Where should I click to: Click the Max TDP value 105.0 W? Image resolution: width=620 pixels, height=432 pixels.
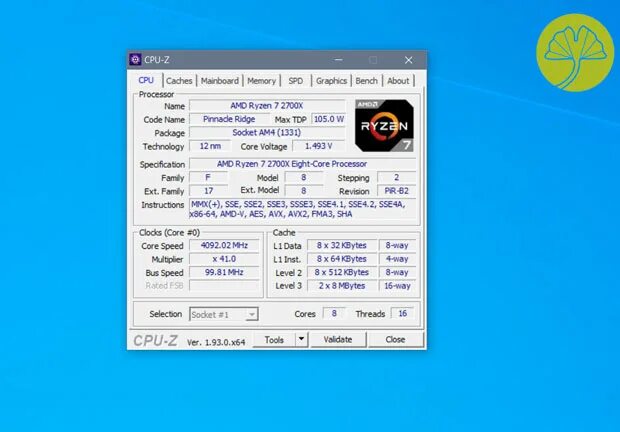coord(329,119)
